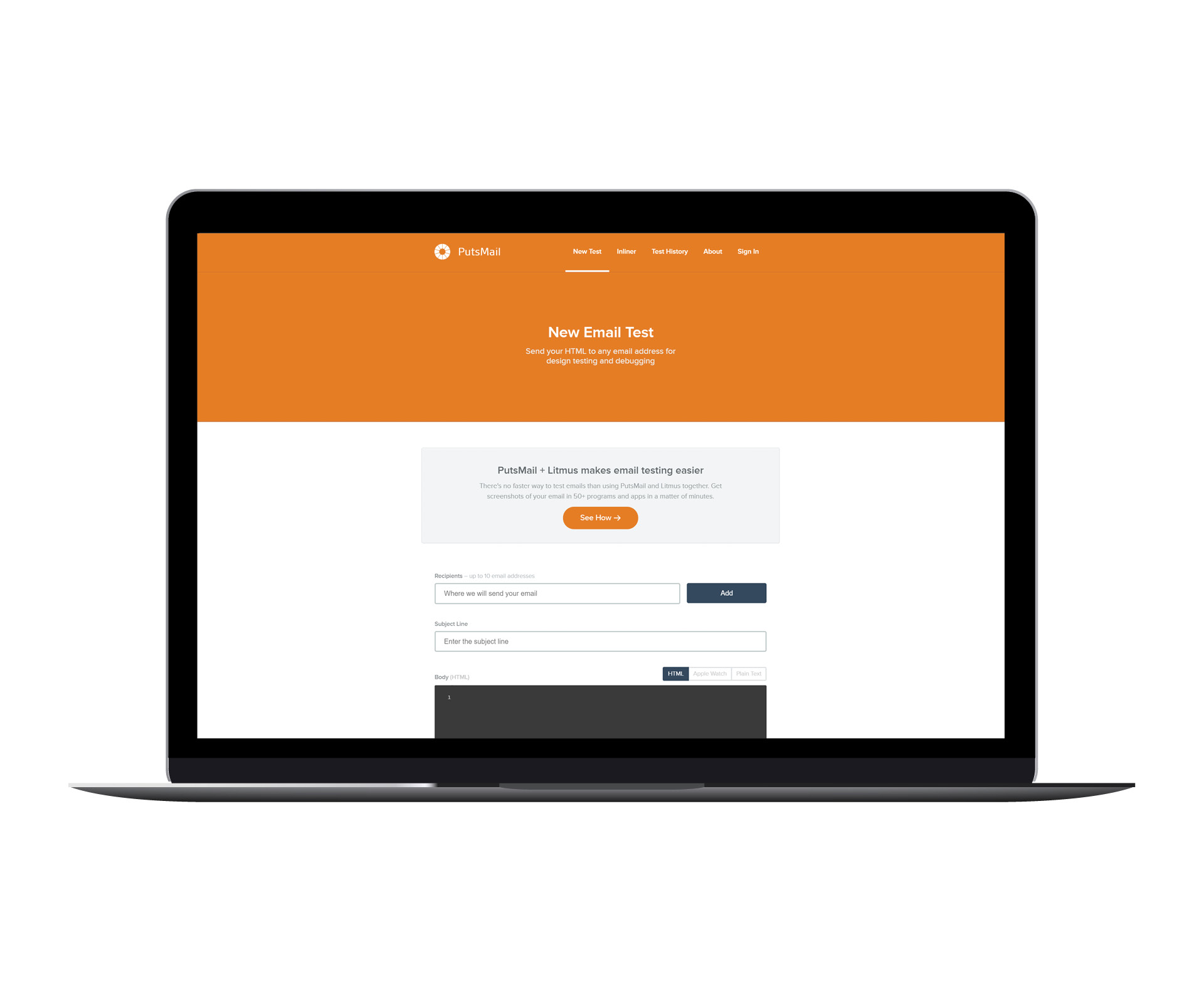Click the Inliner navigation icon
The width and height of the screenshot is (1204, 991).
coord(625,251)
